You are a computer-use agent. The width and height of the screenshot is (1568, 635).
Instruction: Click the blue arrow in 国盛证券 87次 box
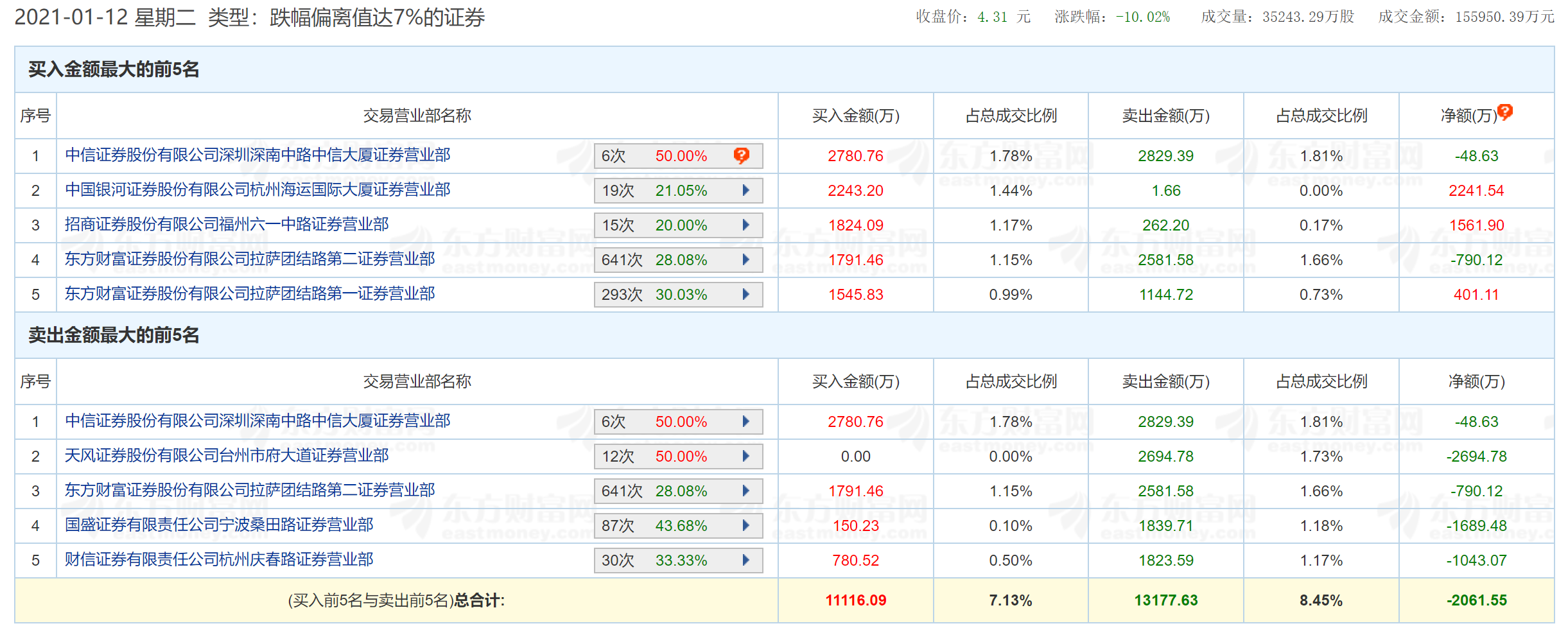coord(746,525)
